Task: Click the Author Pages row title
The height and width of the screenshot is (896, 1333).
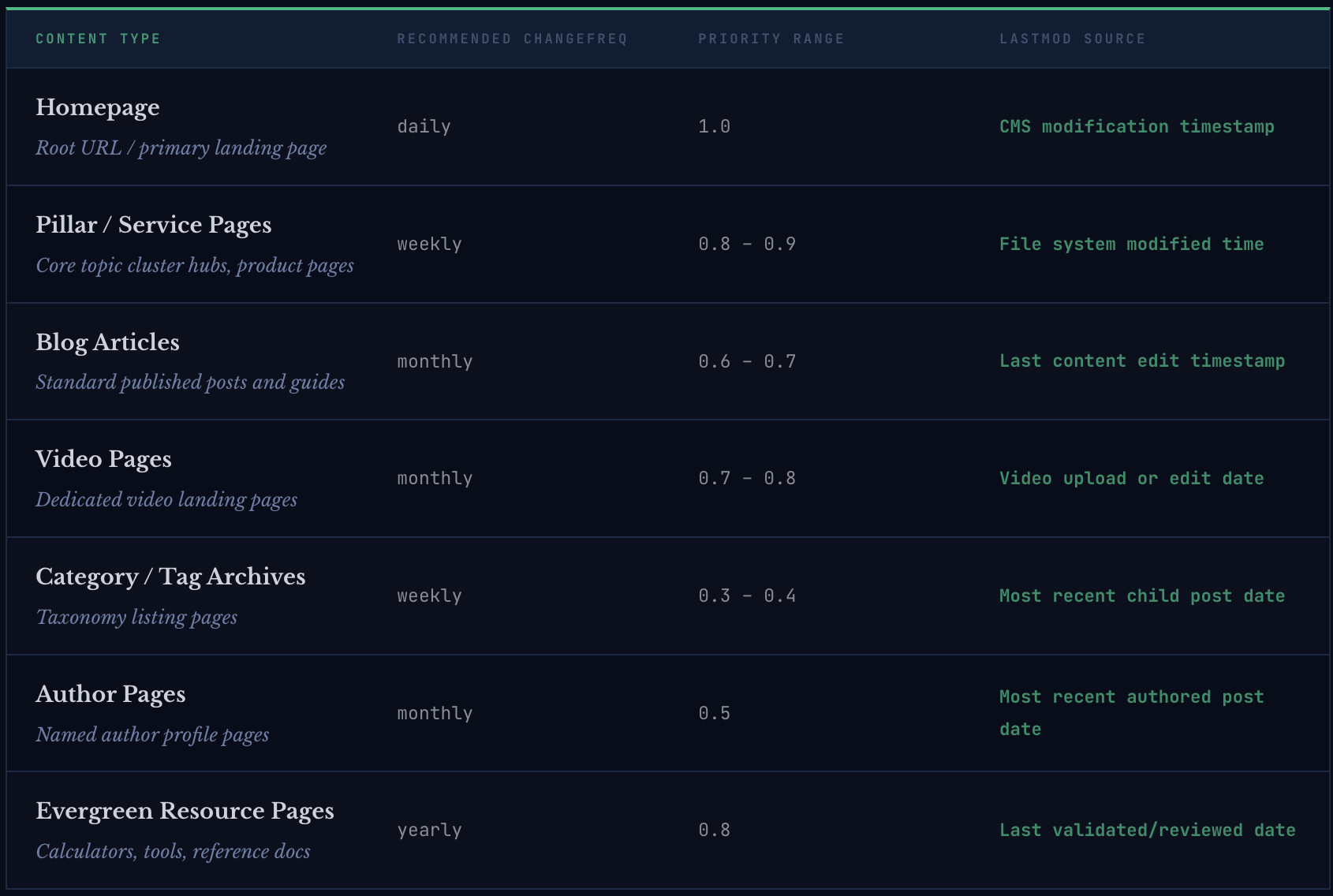Action: tap(110, 694)
